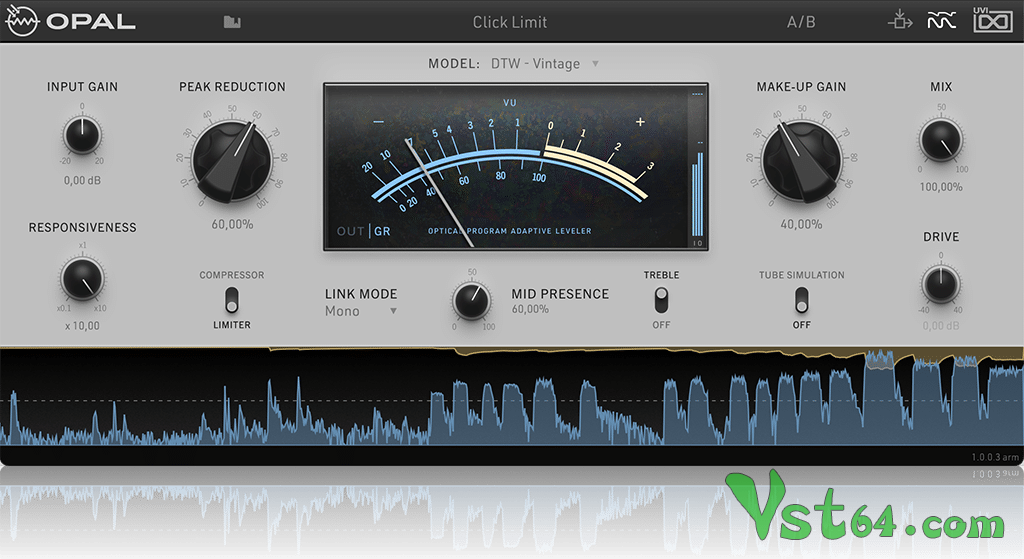Click the waveform history display

pos(512,396)
